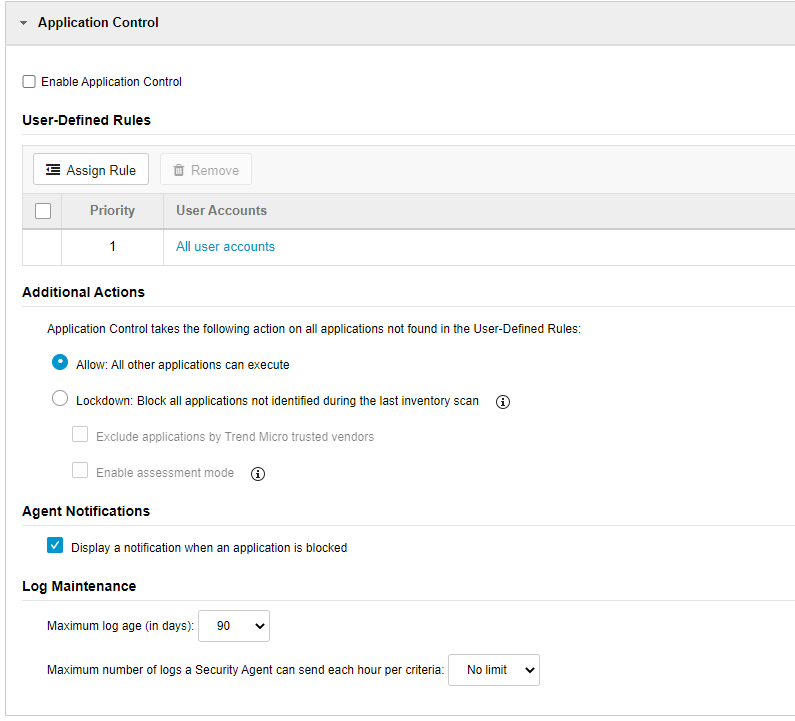795x721 pixels.
Task: Click the Remove button with trash icon
Action: click(x=206, y=169)
